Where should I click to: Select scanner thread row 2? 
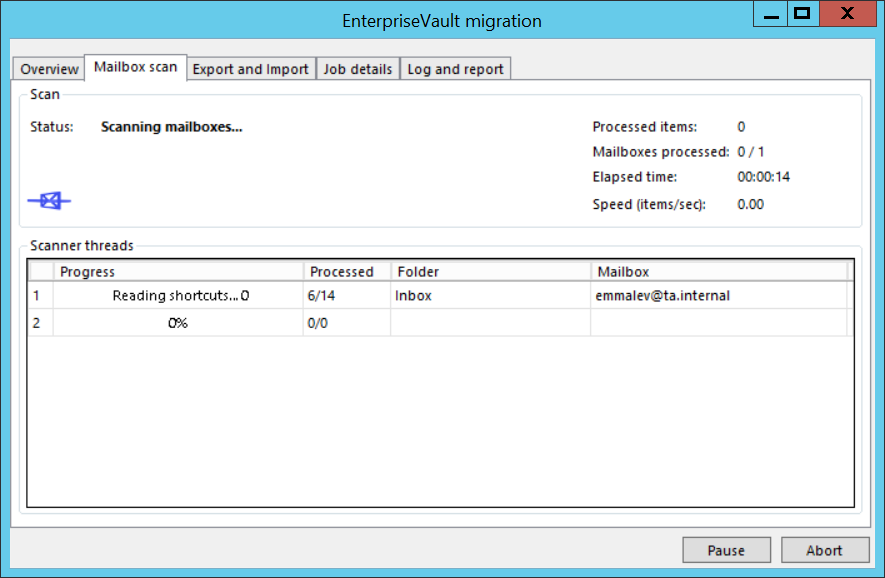[x=40, y=323]
